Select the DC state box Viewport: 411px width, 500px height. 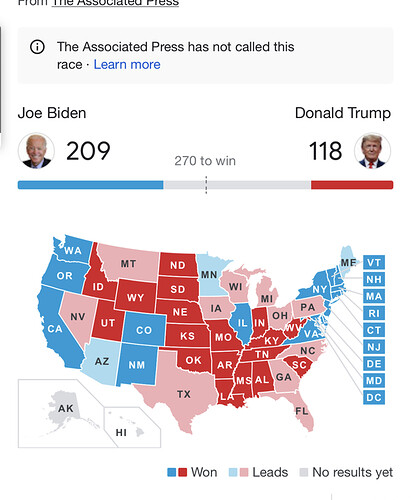click(374, 397)
